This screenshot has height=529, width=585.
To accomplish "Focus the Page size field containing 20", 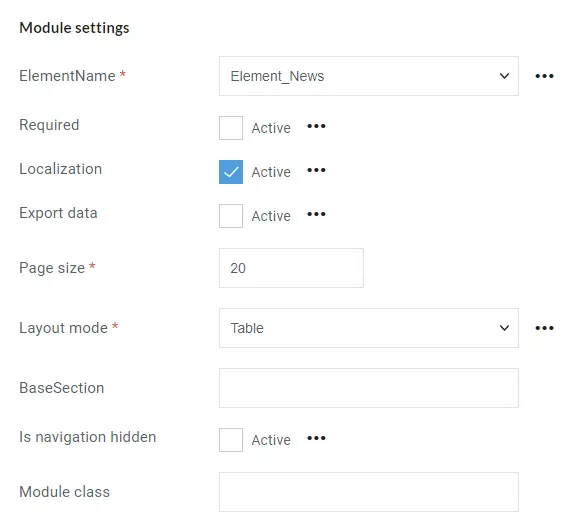I will tap(291, 268).
